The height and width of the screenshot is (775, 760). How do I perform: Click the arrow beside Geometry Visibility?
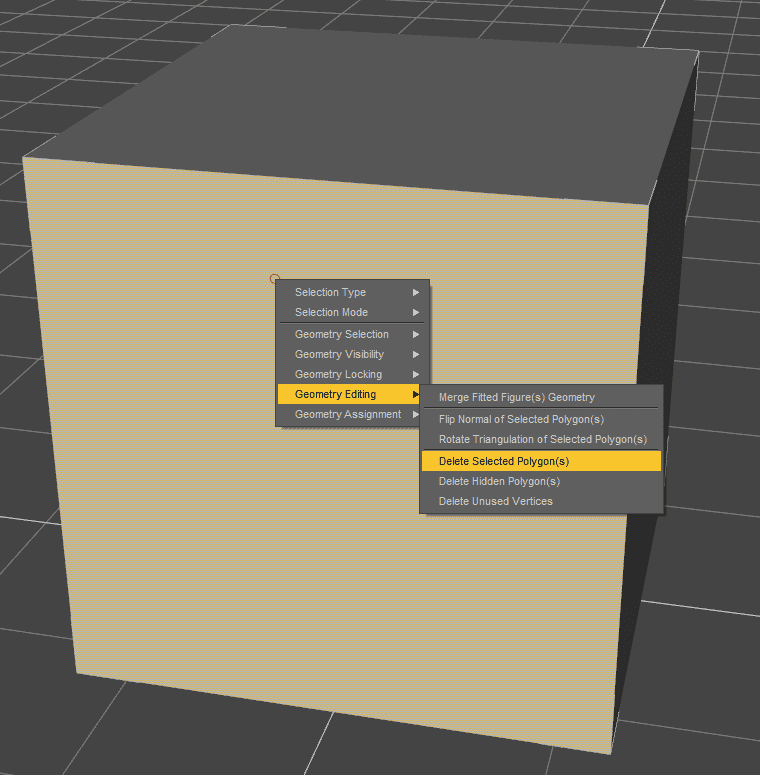pyautogui.click(x=416, y=354)
